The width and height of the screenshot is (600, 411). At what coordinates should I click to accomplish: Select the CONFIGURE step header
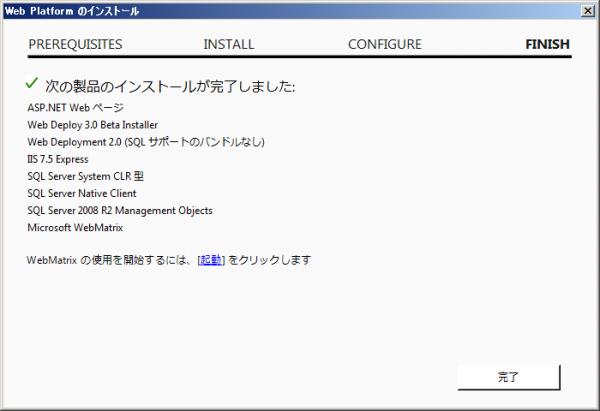(384, 44)
